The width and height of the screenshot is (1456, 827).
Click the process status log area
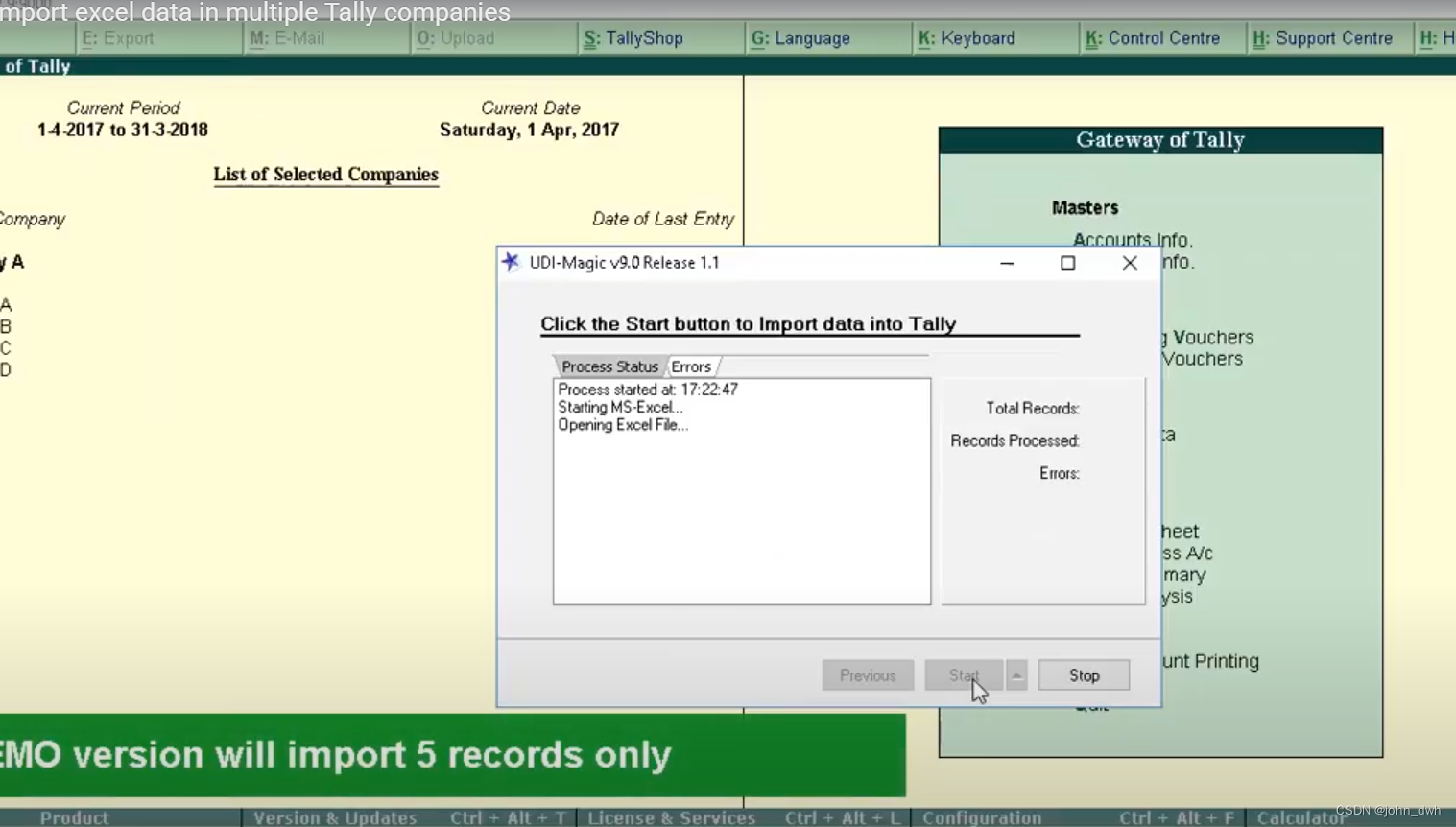point(742,491)
